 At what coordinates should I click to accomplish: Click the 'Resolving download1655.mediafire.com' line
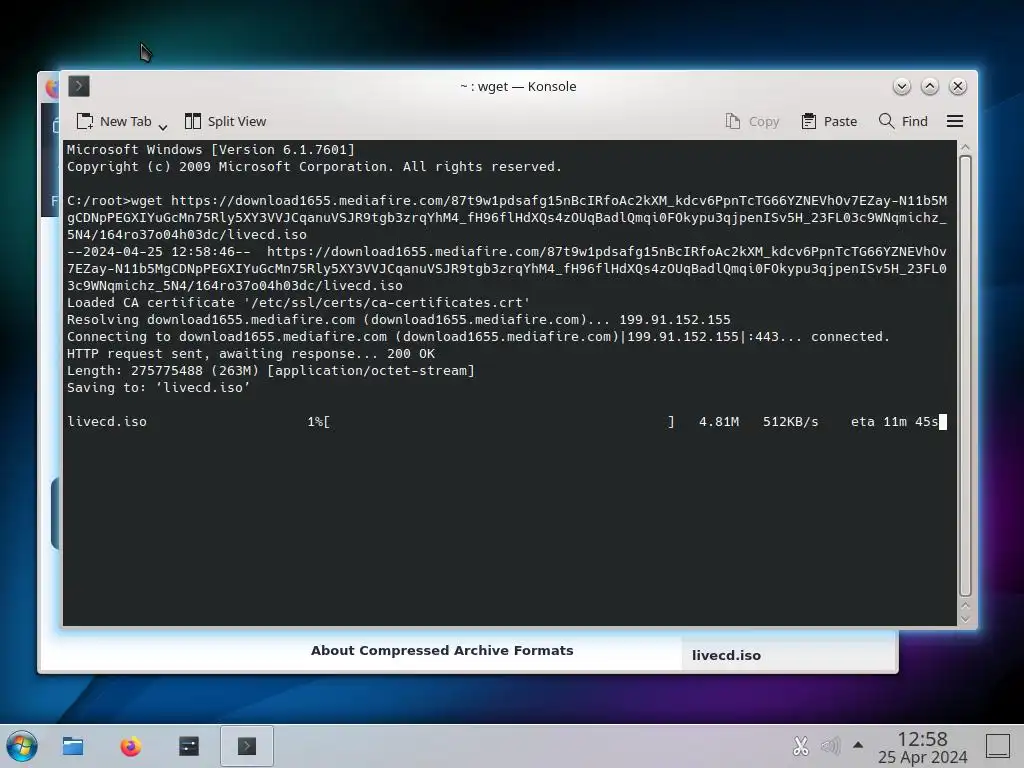click(x=398, y=319)
